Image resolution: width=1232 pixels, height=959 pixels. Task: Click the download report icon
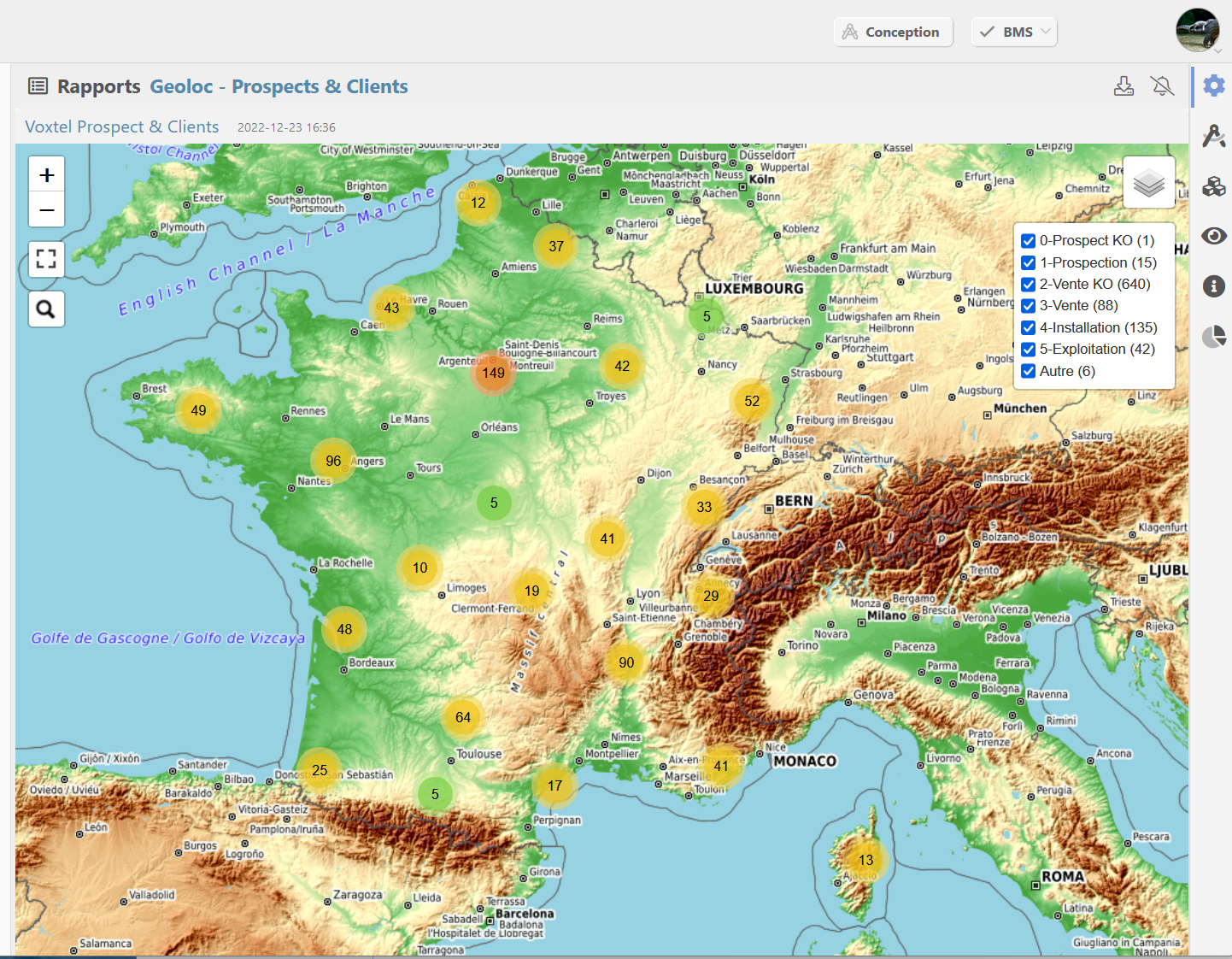[x=1123, y=86]
